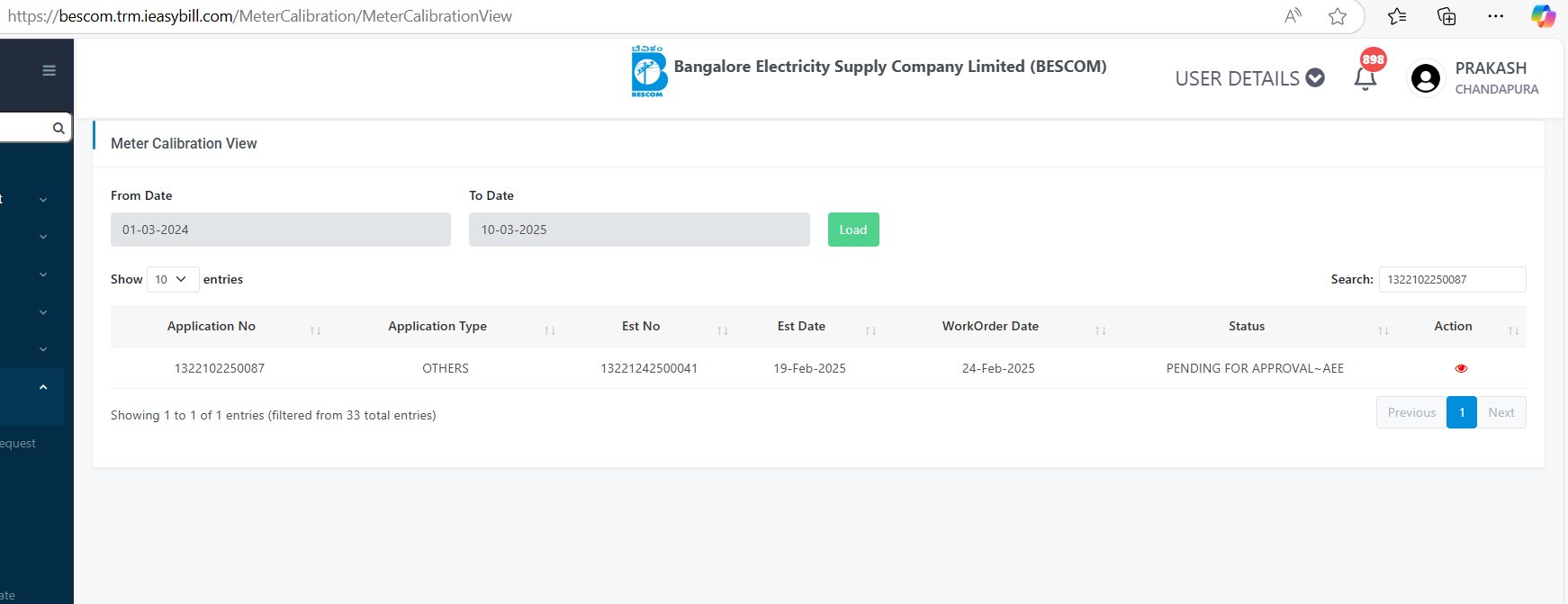Click CHANDAPURA location text

tap(1497, 89)
